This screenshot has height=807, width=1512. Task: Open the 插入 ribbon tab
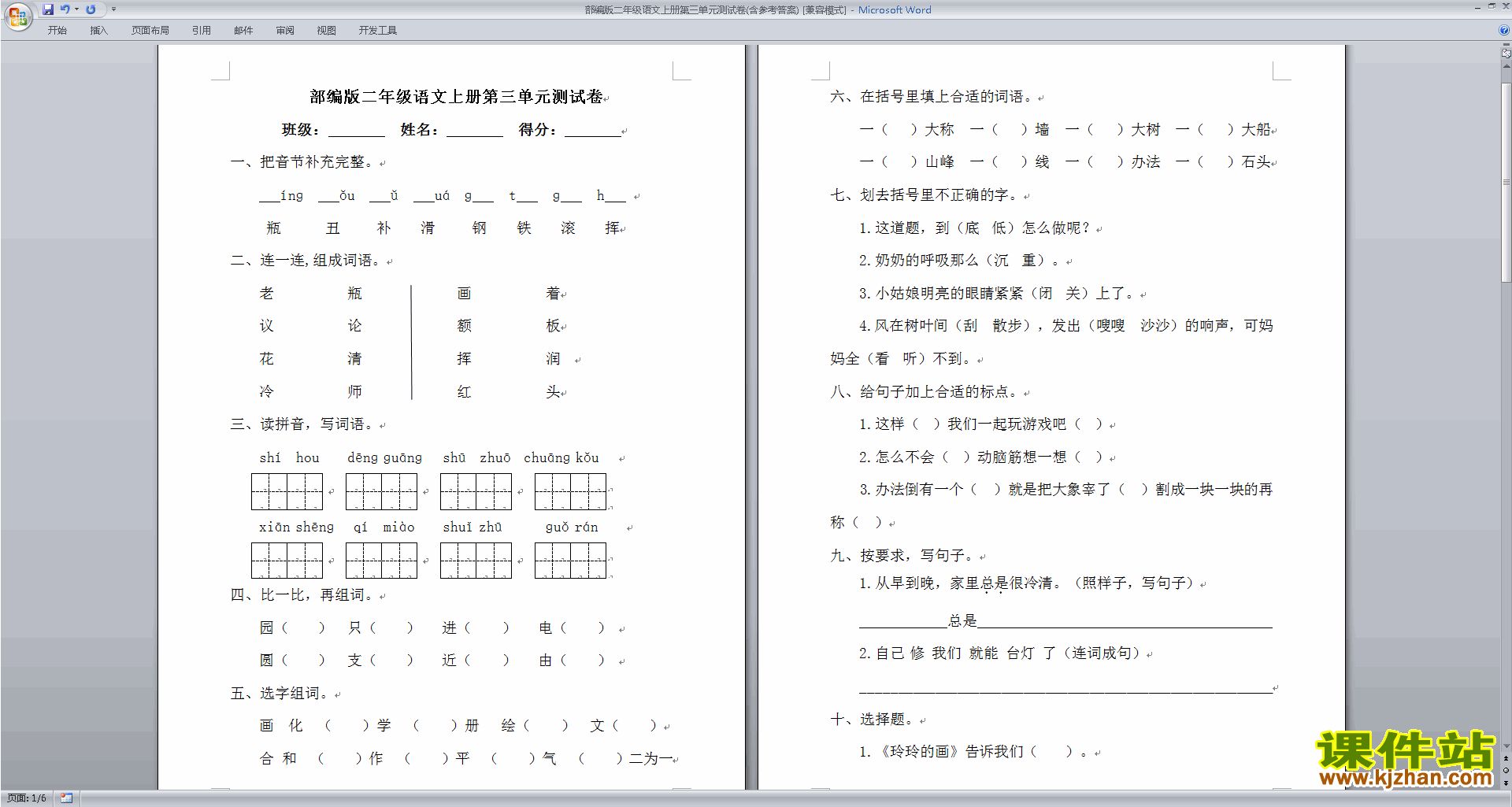(x=98, y=31)
